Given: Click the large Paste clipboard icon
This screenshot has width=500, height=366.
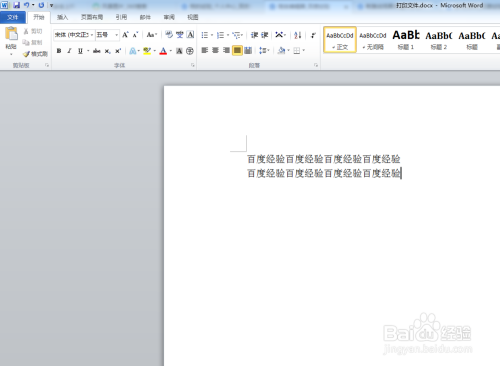Looking at the screenshot, I should 11,34.
